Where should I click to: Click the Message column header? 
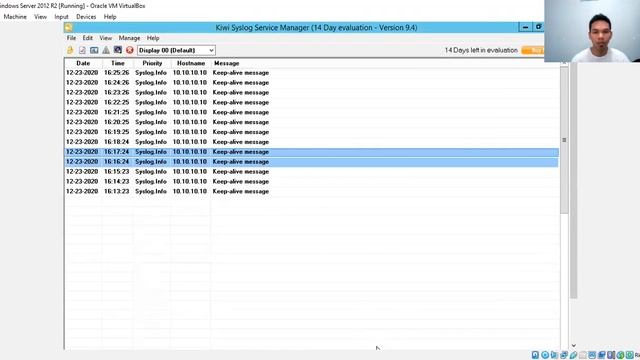[227, 63]
